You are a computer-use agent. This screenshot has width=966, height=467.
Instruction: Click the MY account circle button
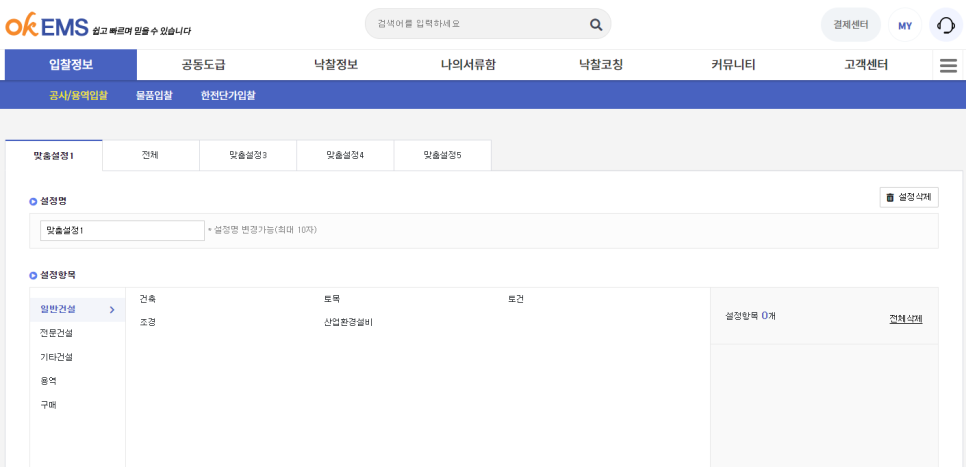(905, 25)
